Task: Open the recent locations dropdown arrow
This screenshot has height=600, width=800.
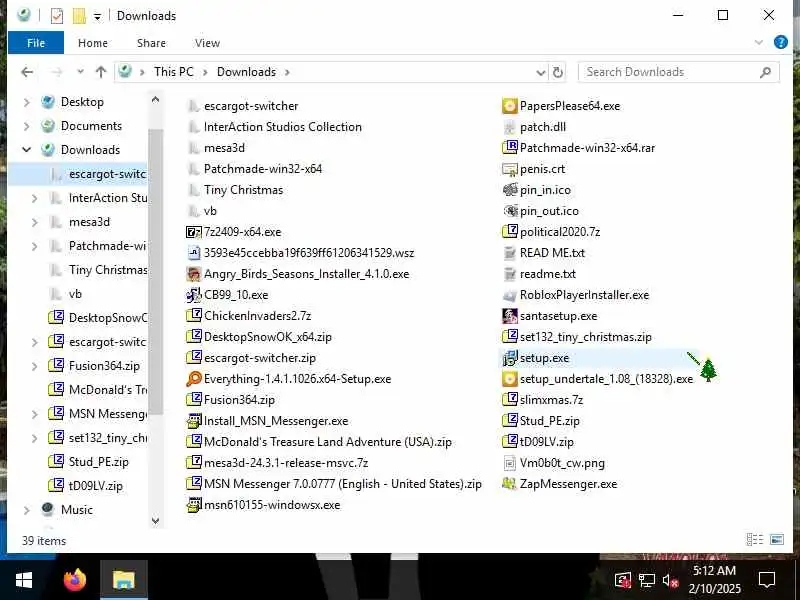Action: click(80, 72)
